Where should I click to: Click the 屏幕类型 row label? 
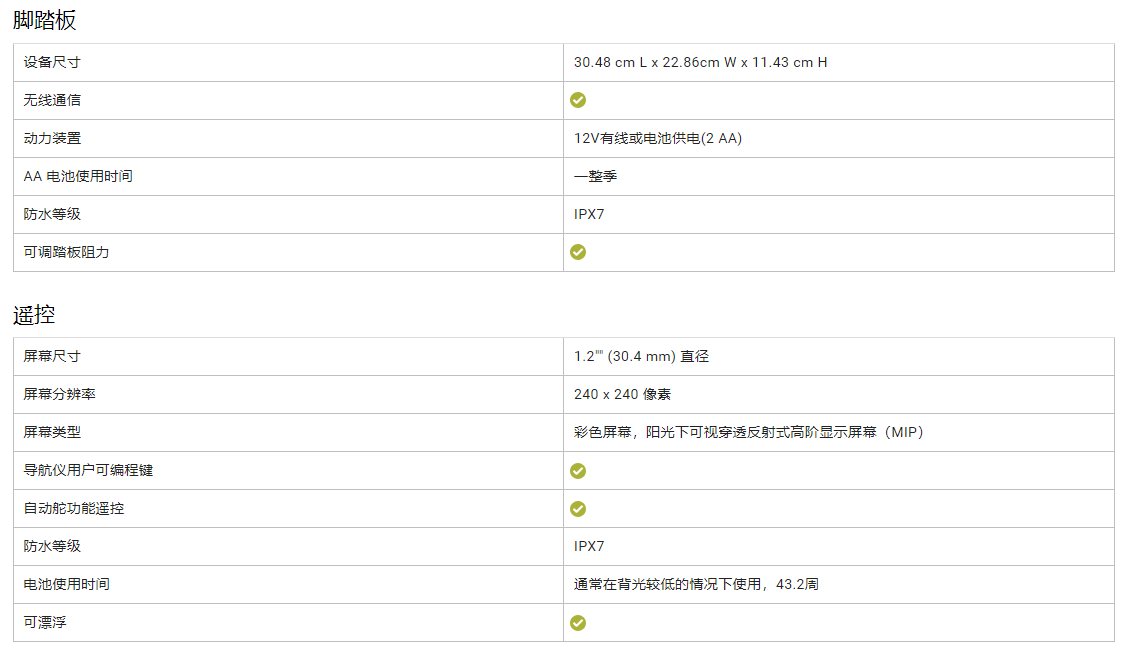pos(52,432)
